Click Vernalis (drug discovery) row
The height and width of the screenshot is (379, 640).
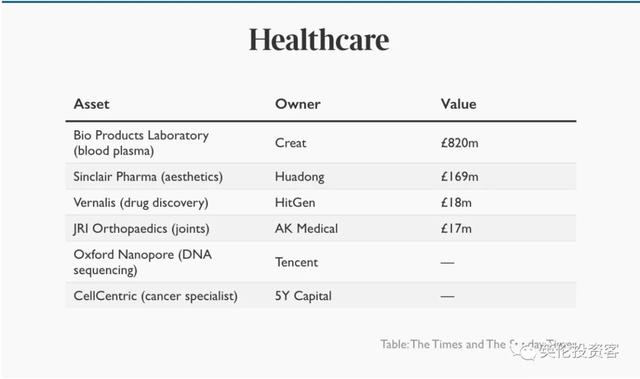click(x=321, y=202)
